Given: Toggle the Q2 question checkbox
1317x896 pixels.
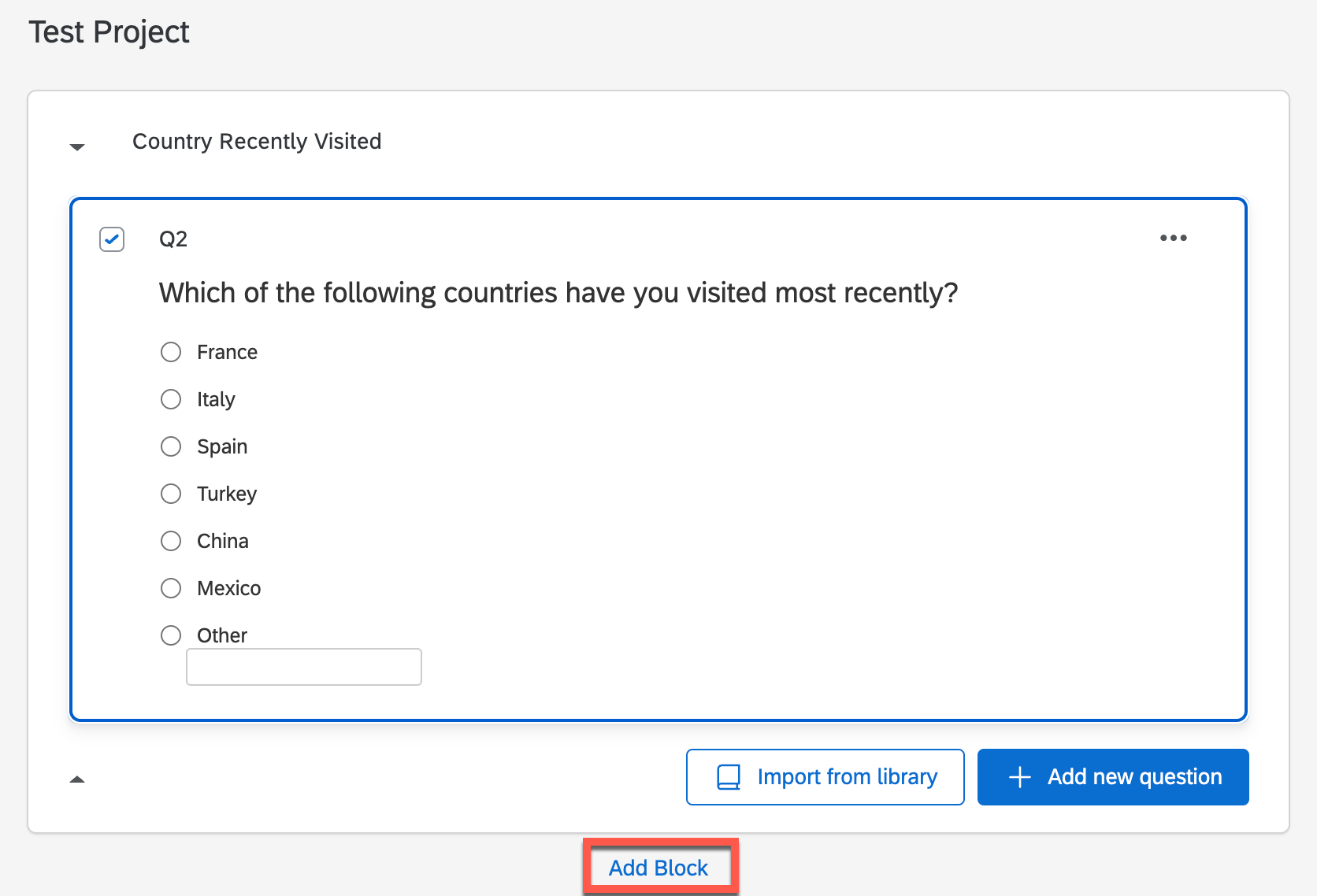Looking at the screenshot, I should [x=112, y=239].
